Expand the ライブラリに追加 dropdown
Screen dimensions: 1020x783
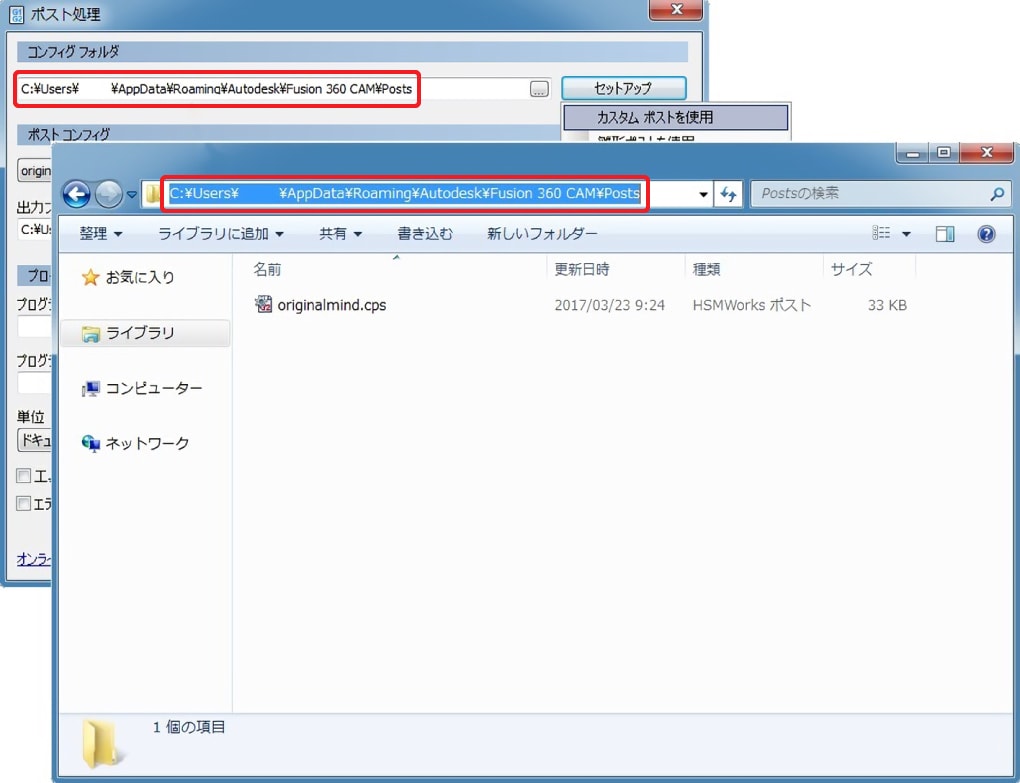220,234
